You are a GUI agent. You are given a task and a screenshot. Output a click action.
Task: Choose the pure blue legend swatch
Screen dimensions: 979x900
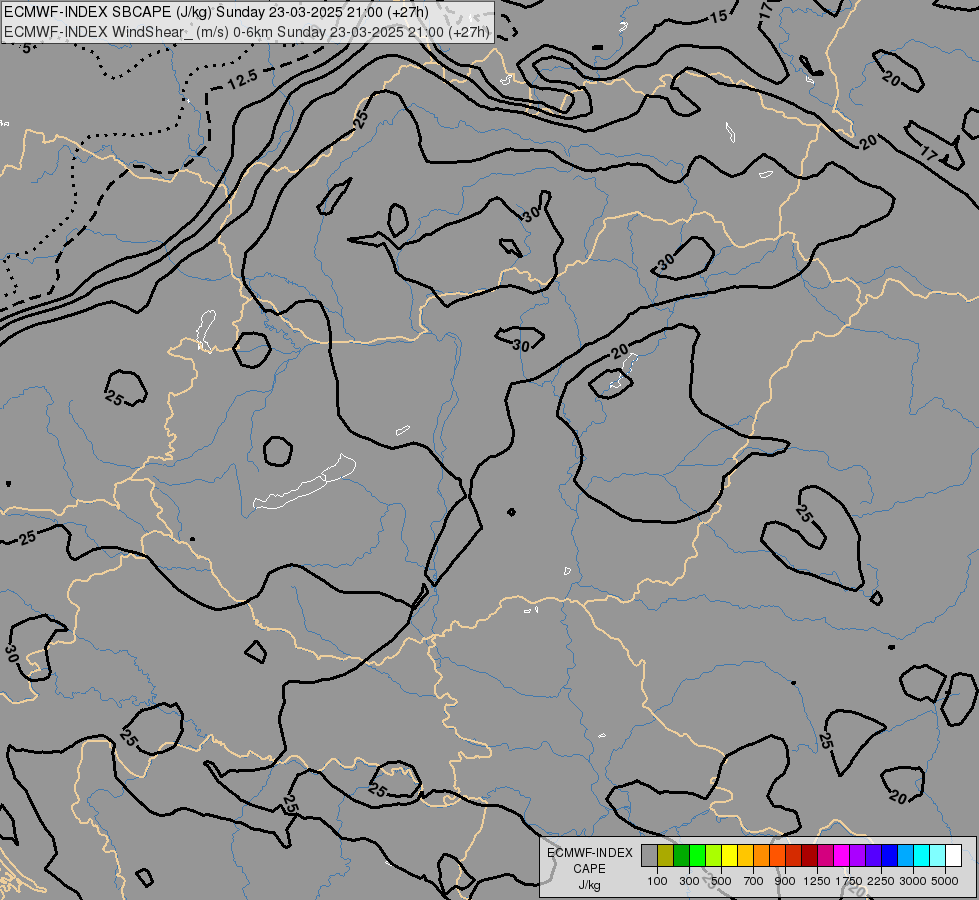point(889,855)
